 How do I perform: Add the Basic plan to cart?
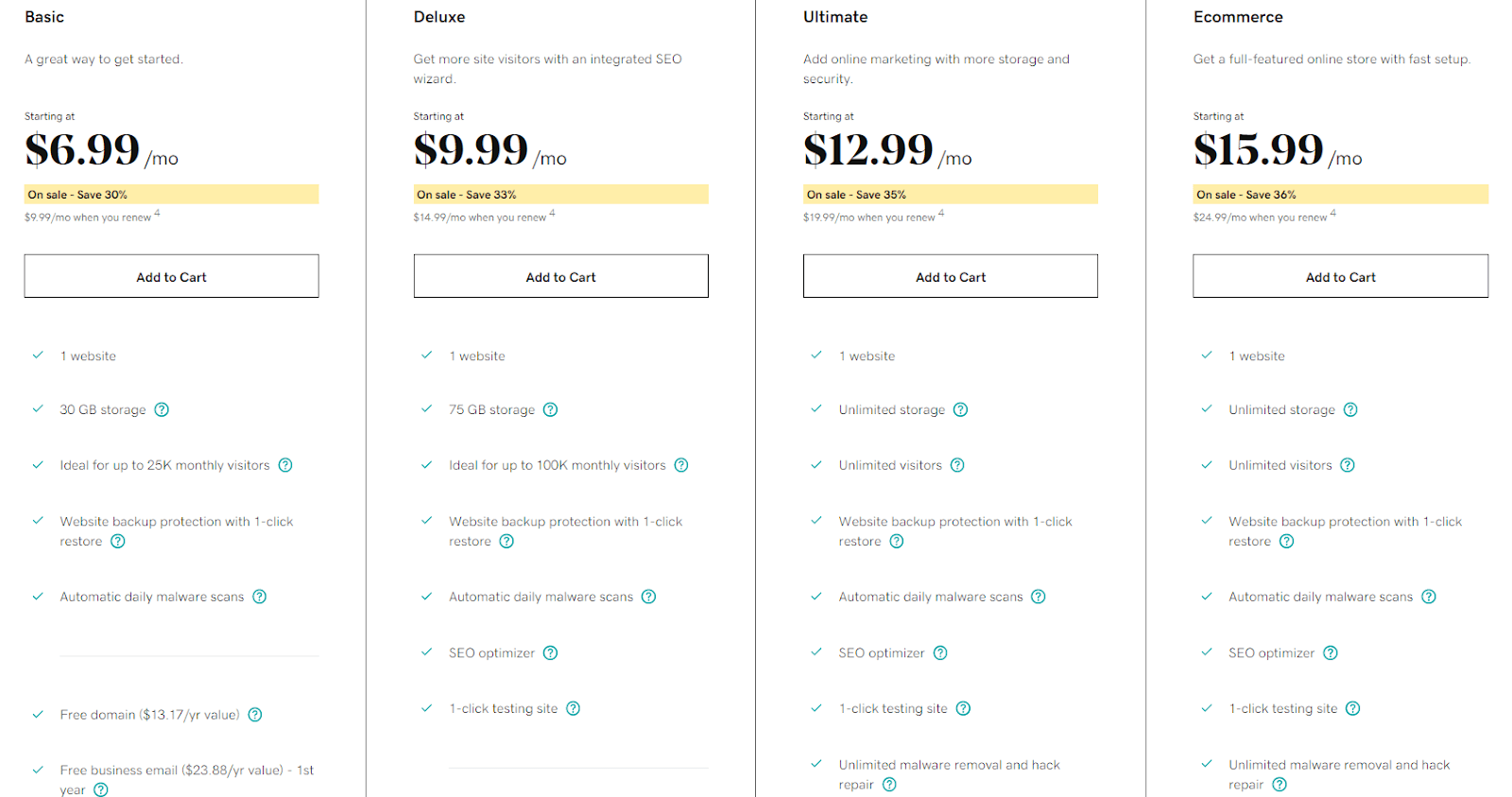[x=171, y=276]
